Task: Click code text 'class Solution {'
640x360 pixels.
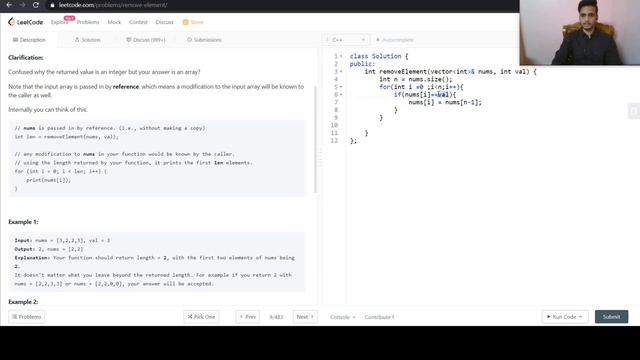Action: (379, 56)
